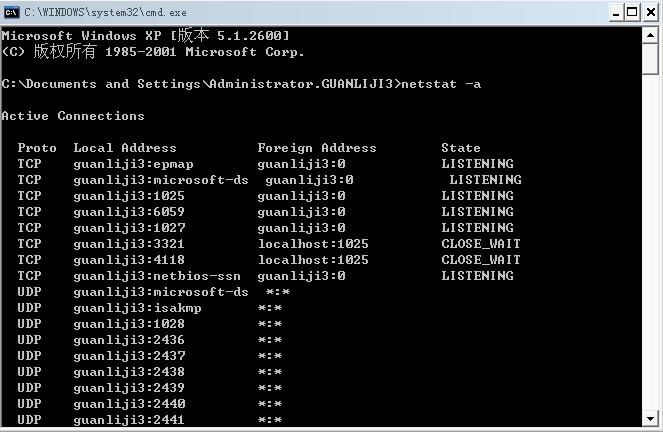The width and height of the screenshot is (663, 432).
Task: Maximize the cmd.exe window
Action: click(632, 13)
